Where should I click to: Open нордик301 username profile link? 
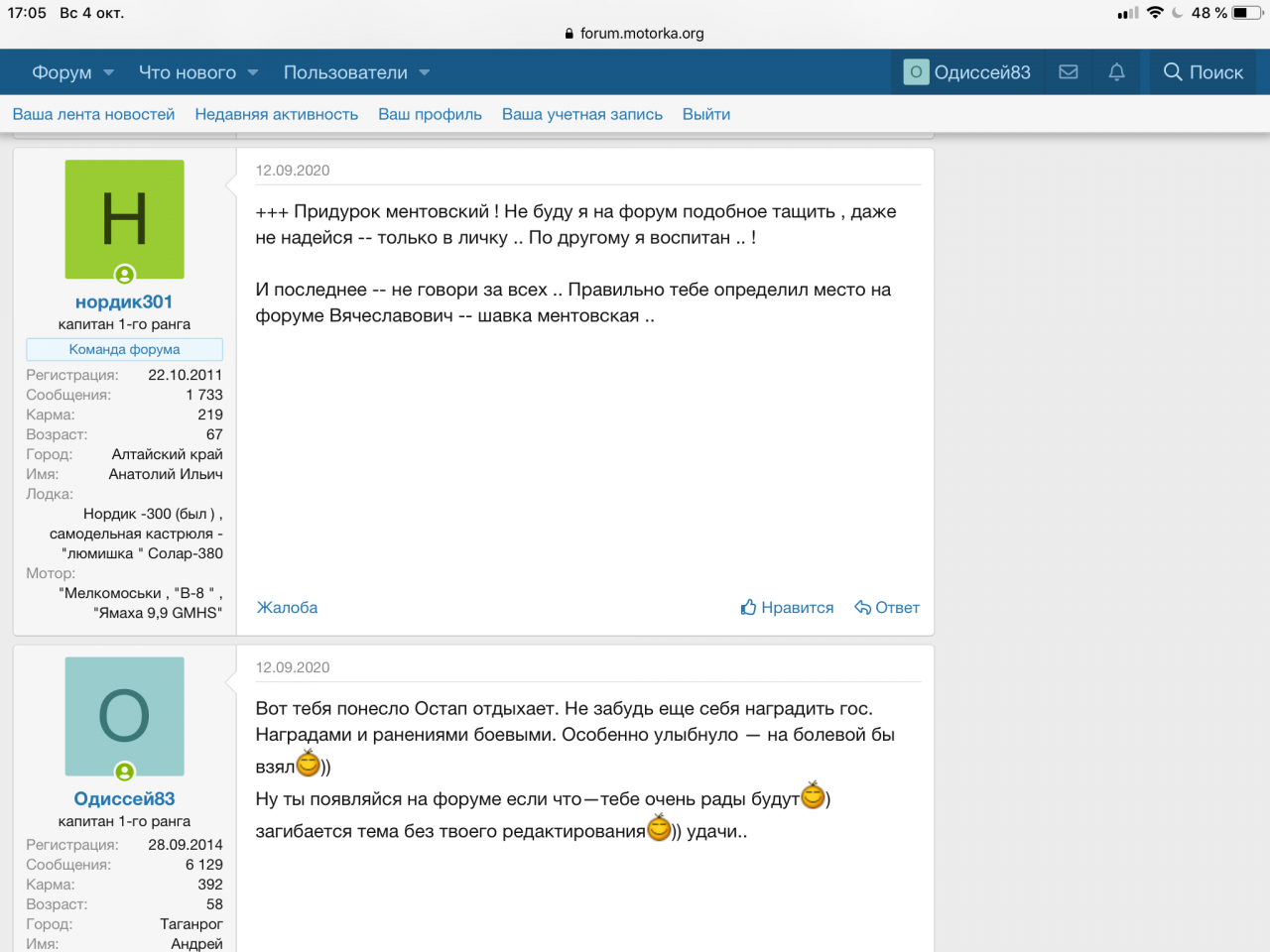tap(124, 301)
